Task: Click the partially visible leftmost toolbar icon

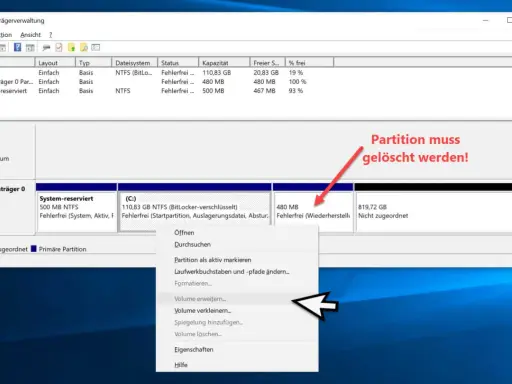Action: 3,48
